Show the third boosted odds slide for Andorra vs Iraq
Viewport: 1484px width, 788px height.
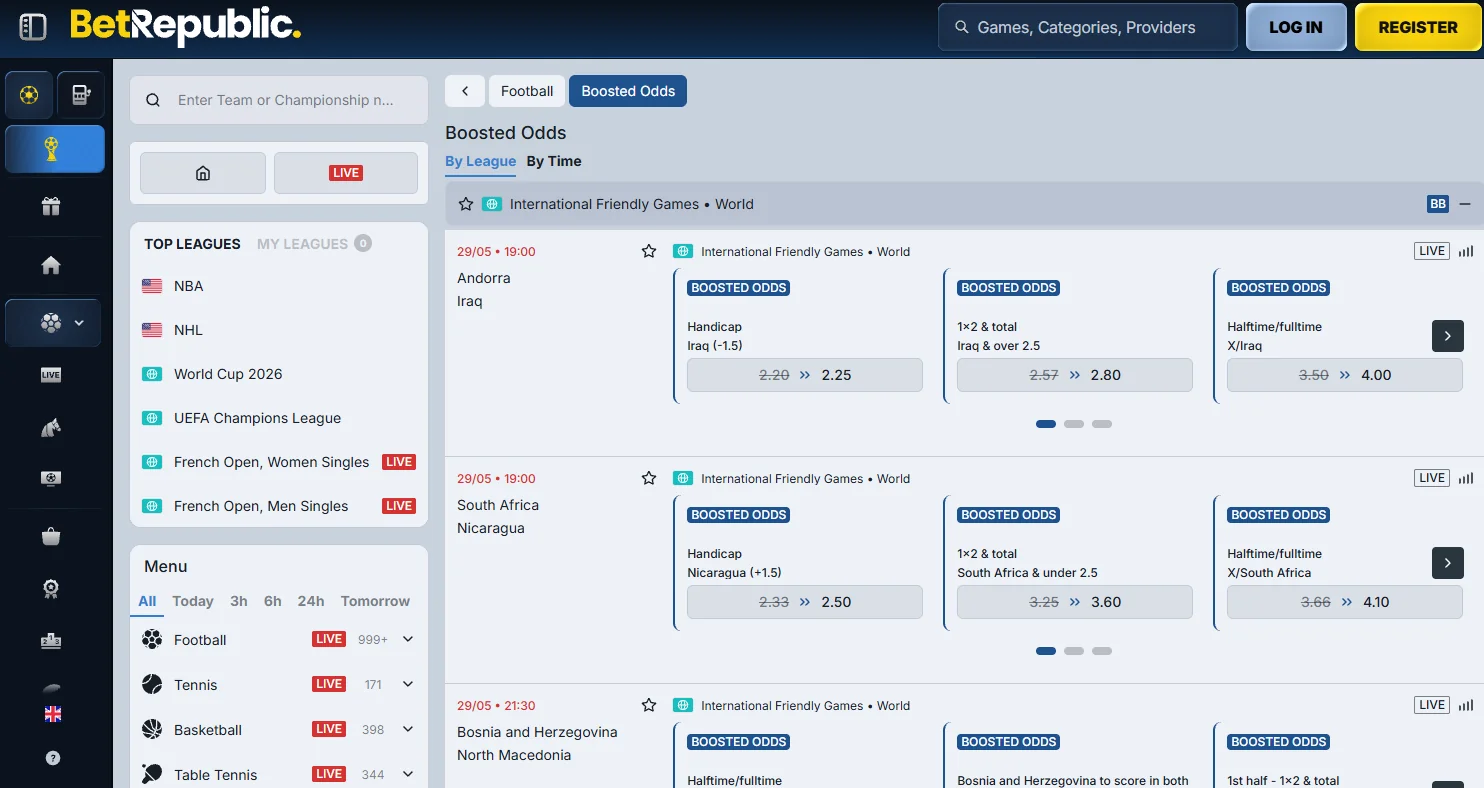[x=1102, y=424]
